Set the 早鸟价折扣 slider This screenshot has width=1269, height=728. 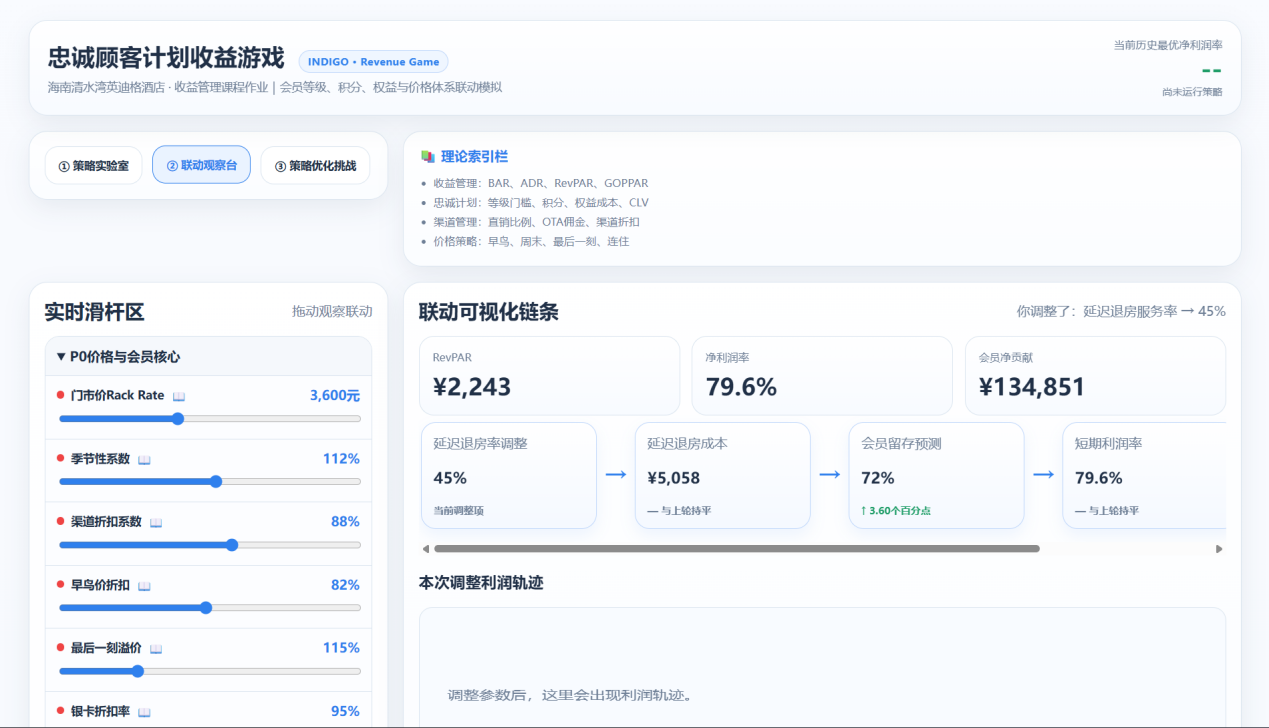coord(210,608)
